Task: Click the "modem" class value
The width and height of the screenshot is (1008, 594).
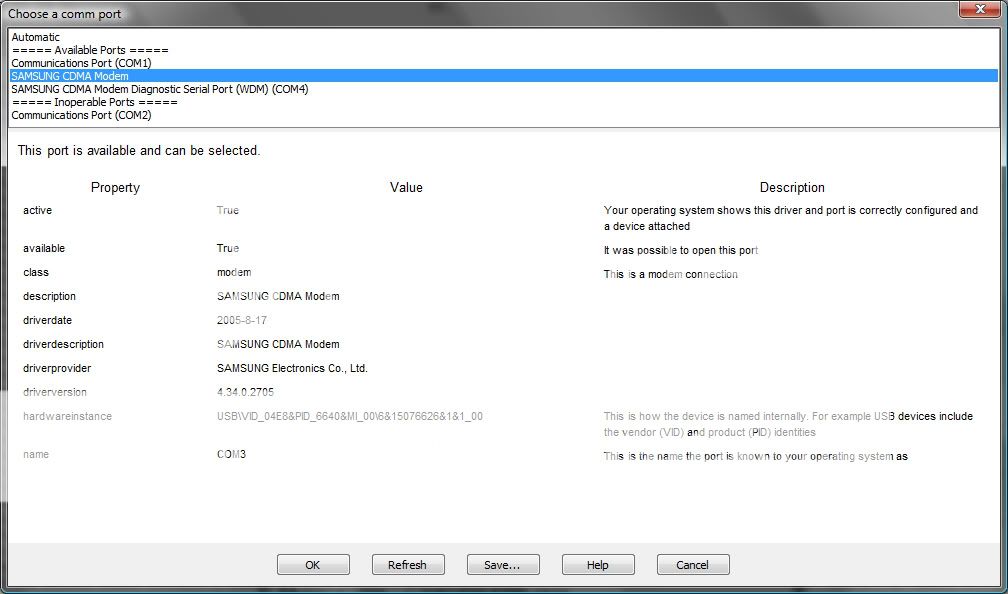Action: [234, 272]
